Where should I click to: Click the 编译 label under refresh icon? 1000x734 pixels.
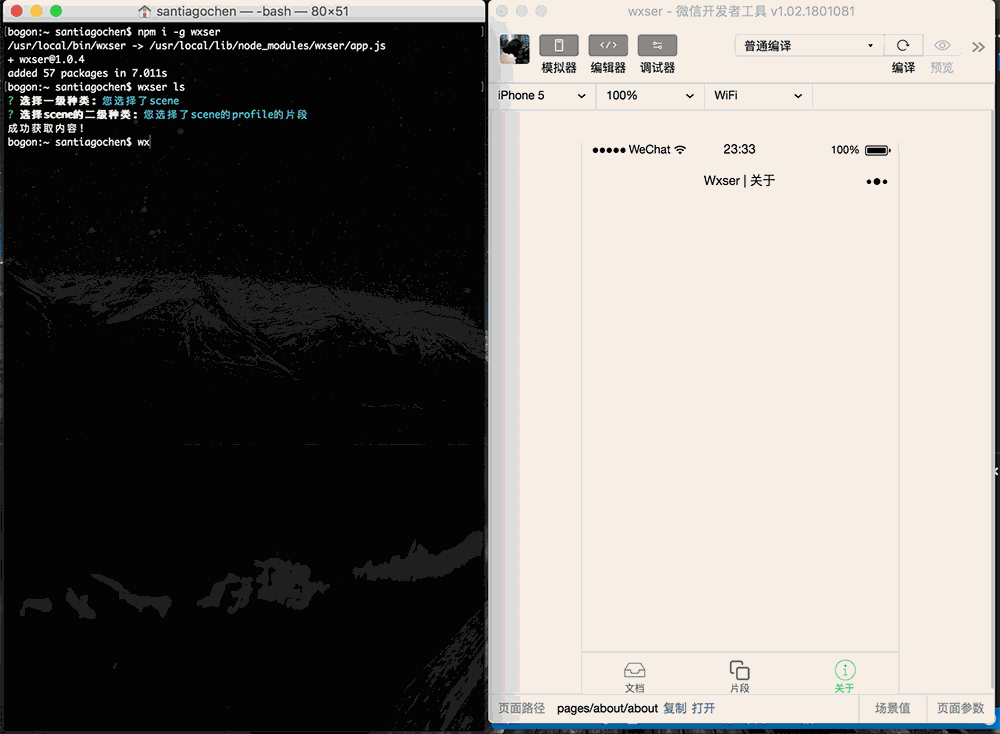pos(903,68)
